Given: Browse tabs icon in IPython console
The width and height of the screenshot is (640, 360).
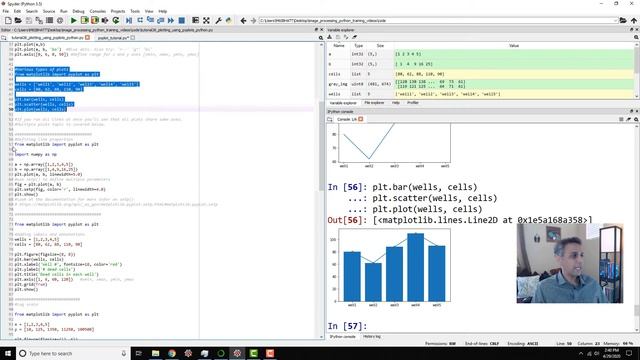Looking at the screenshot, I should click(x=330, y=119).
